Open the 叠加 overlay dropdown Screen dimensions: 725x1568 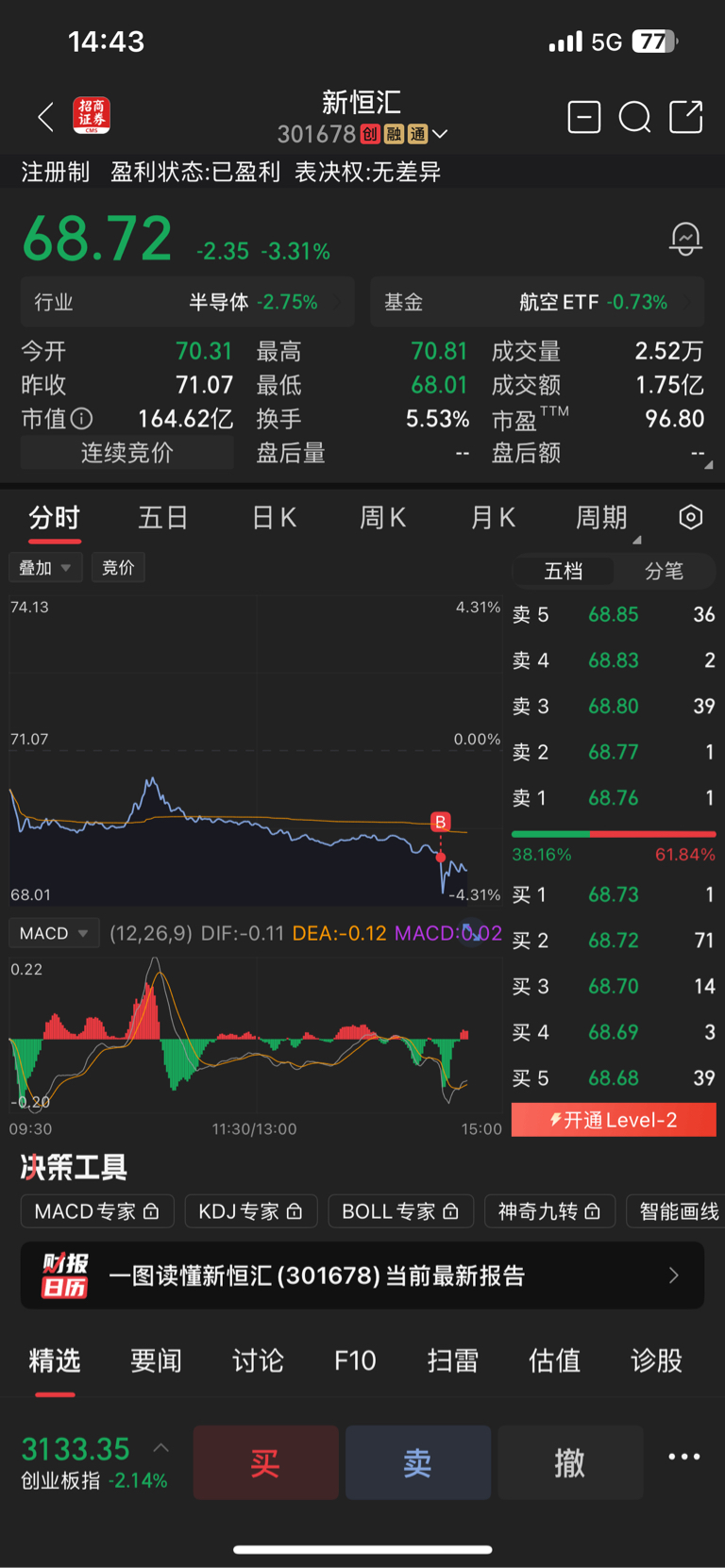click(45, 568)
